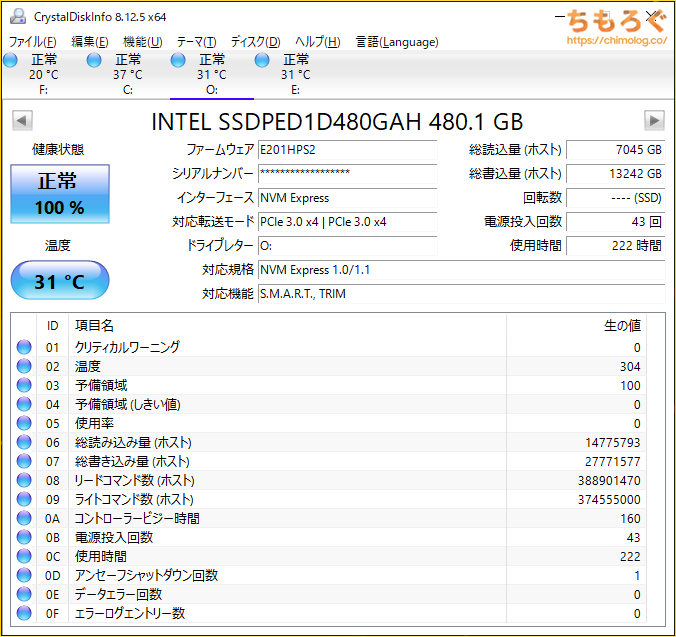Click status circle for 0D アンセーフシャットダウン回数
This screenshot has height=637, width=676.
click(x=24, y=575)
